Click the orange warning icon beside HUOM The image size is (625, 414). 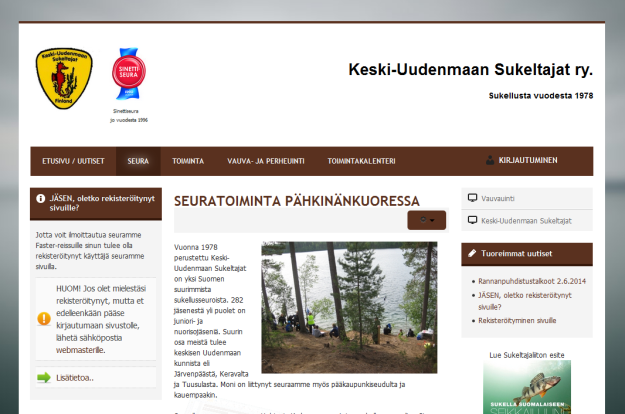[x=44, y=319]
